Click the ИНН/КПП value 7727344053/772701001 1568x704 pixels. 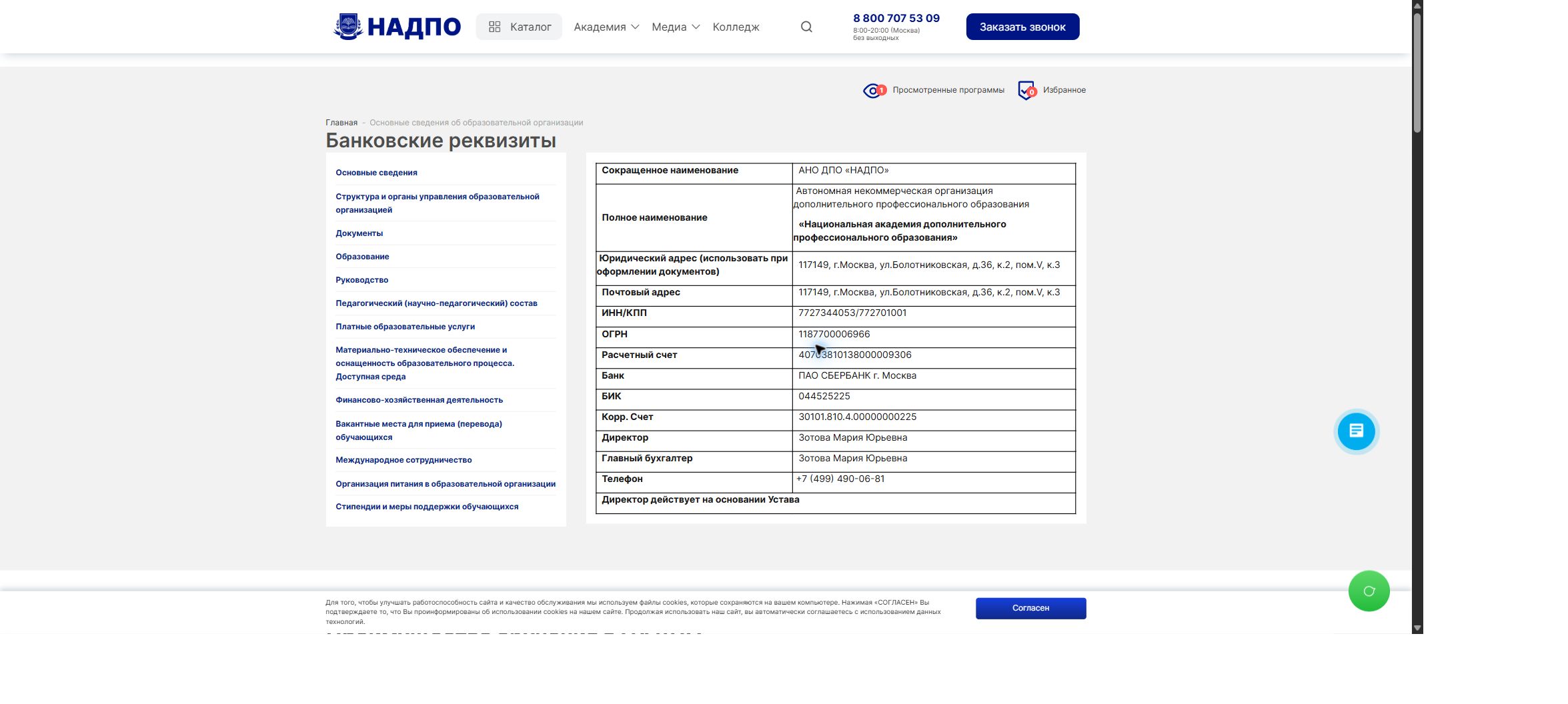(852, 313)
